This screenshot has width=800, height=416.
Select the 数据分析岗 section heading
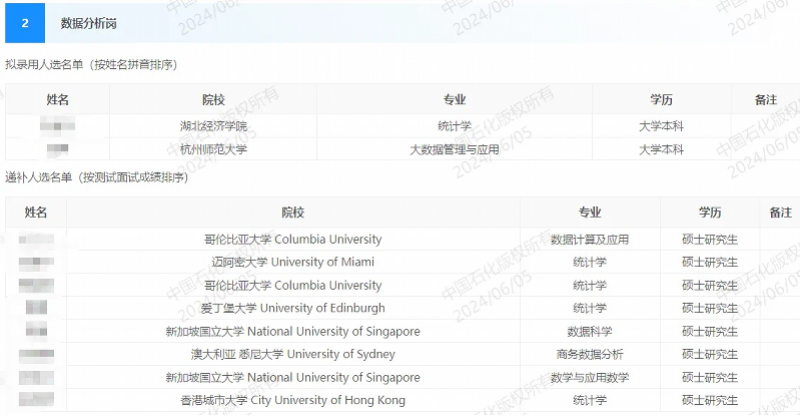(x=89, y=22)
